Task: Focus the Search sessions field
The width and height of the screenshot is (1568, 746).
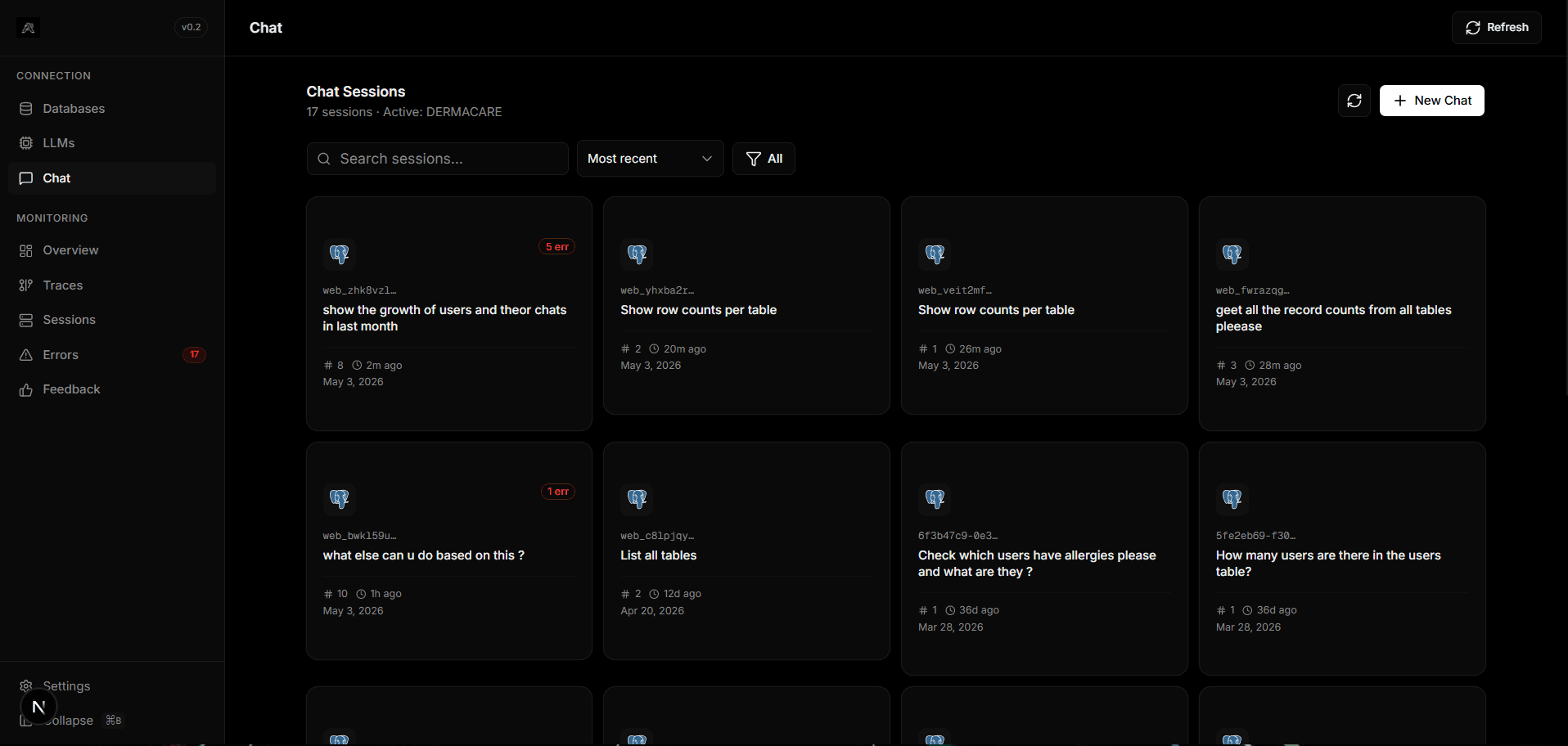Action: pos(438,159)
